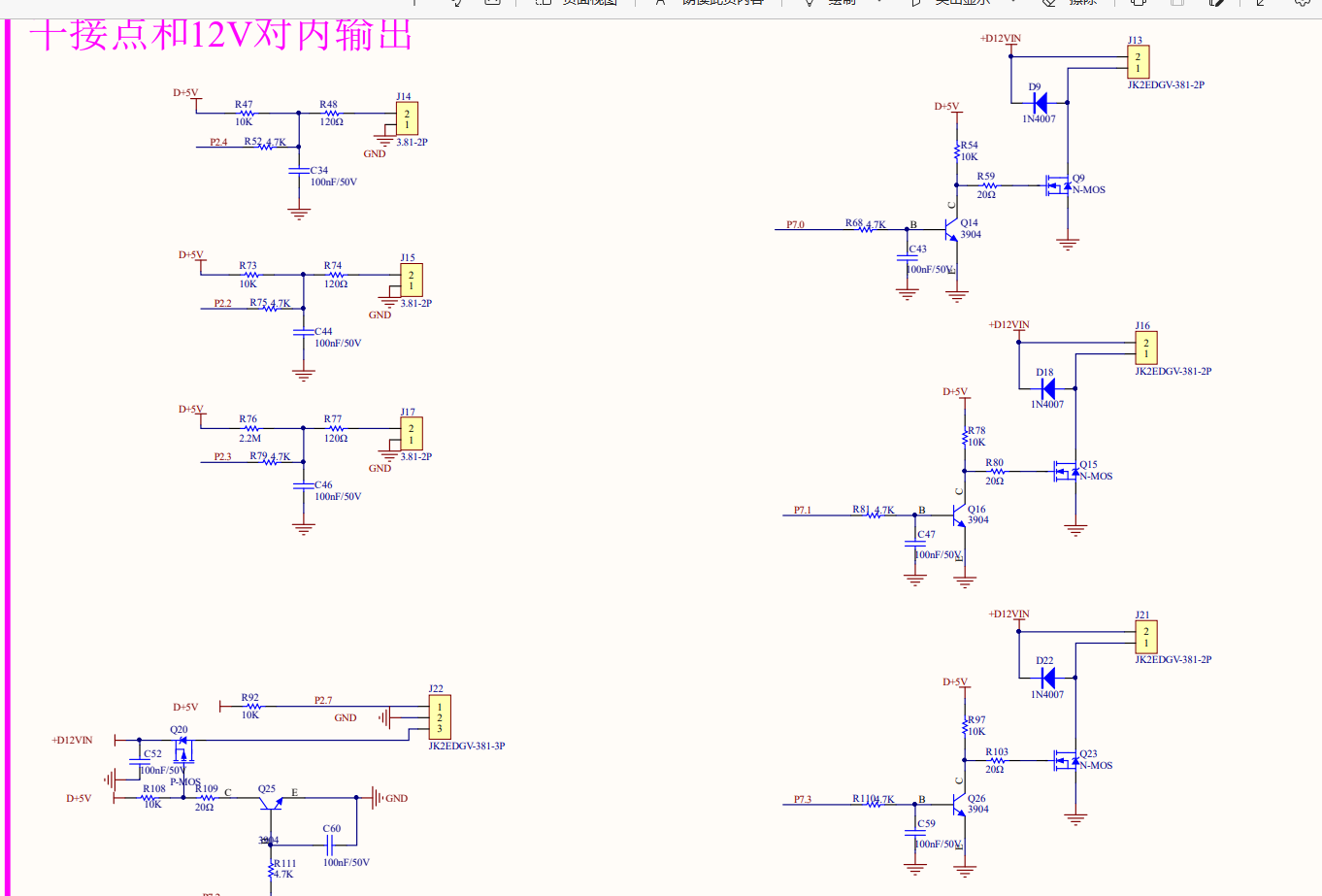Click the 'JK2EDGV-381-3P' part name

click(467, 746)
